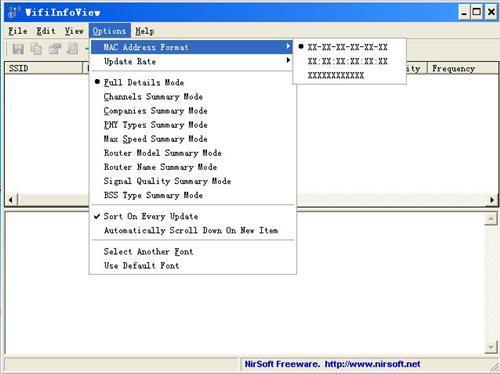This screenshot has height=374, width=500.
Task: Select XX-XX-XX-XX-XX-XX MAC format
Action: [x=349, y=47]
